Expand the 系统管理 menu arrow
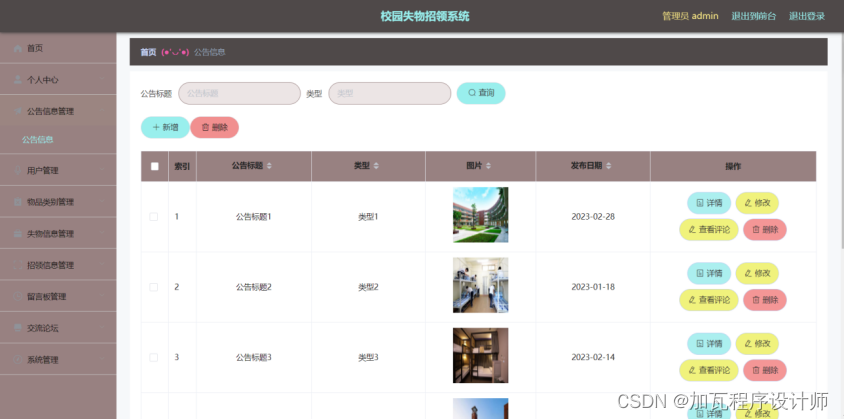Viewport: 844px width, 420px height. [x=102, y=360]
